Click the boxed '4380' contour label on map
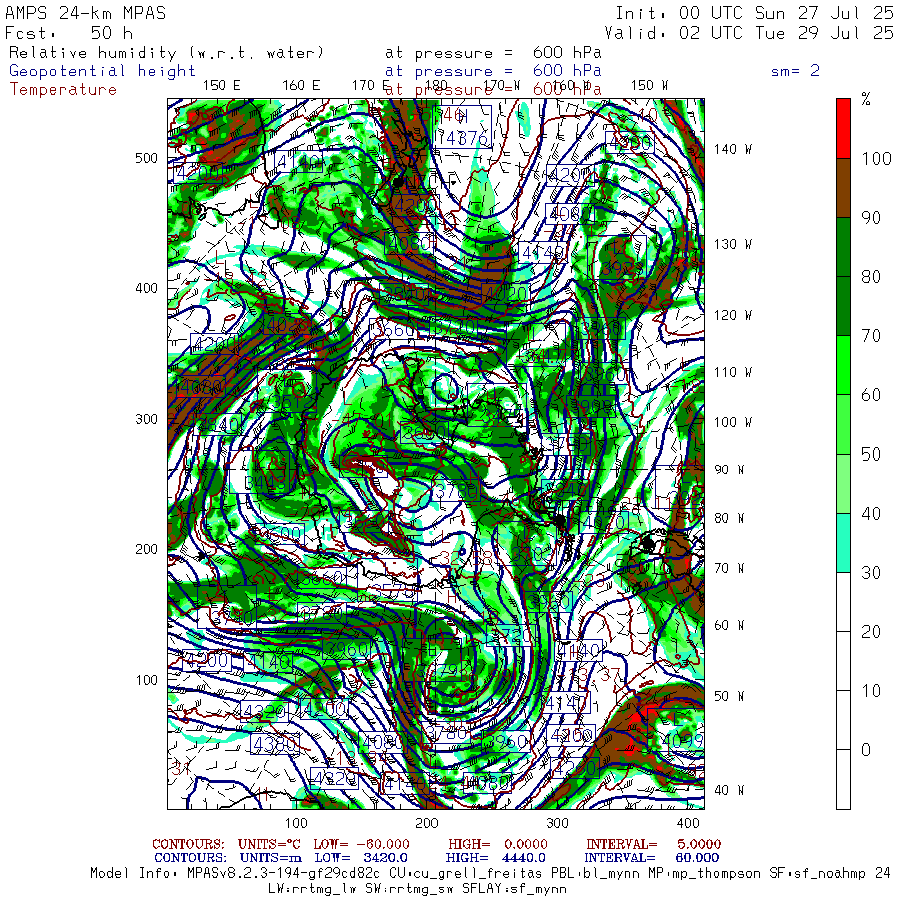900x900 pixels. (276, 744)
